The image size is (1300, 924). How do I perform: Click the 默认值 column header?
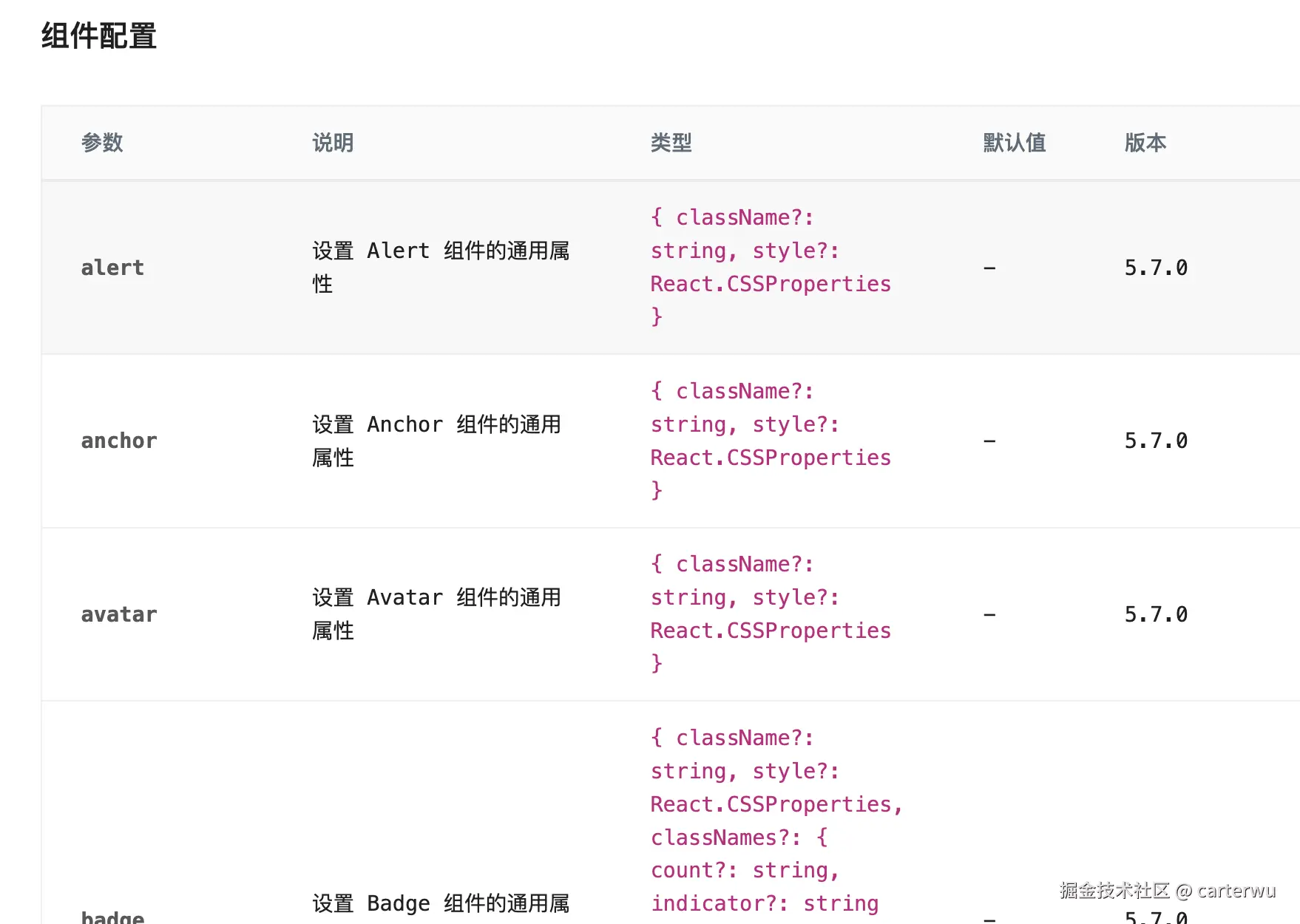(x=1014, y=143)
